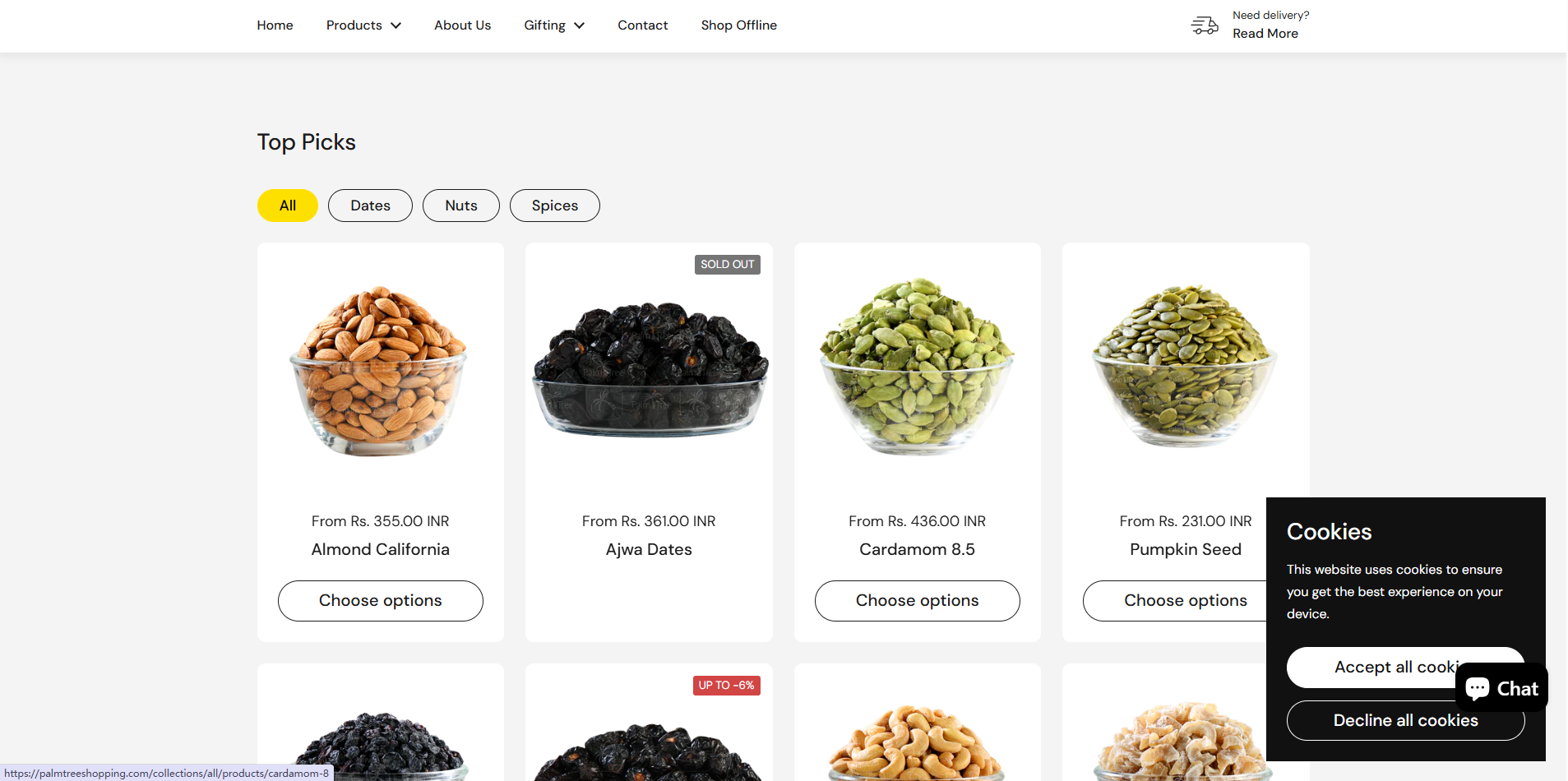Open the Shop Offline link
This screenshot has height=781, width=1568.
pyautogui.click(x=738, y=25)
